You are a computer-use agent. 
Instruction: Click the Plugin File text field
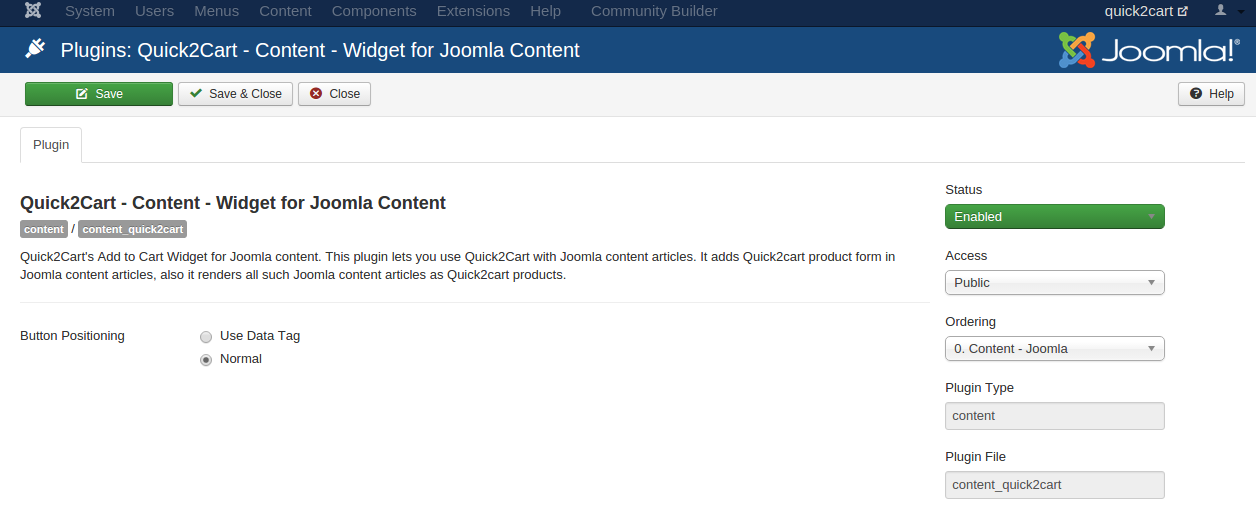(x=1054, y=485)
